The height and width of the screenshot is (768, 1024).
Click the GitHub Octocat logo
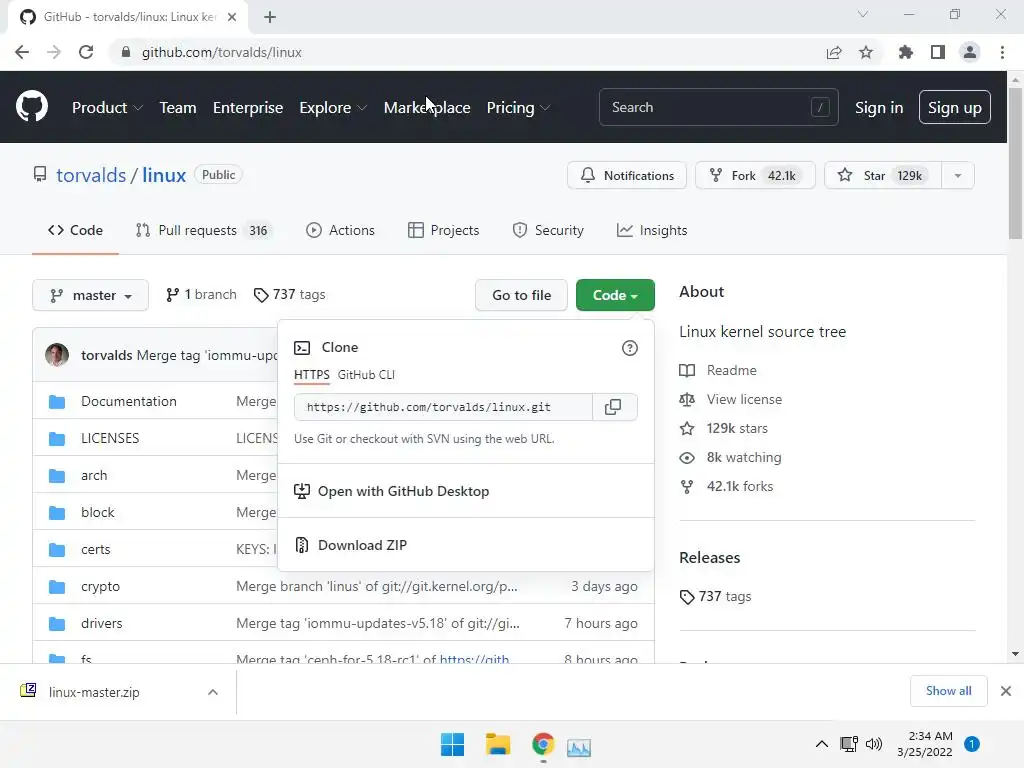pos(32,107)
